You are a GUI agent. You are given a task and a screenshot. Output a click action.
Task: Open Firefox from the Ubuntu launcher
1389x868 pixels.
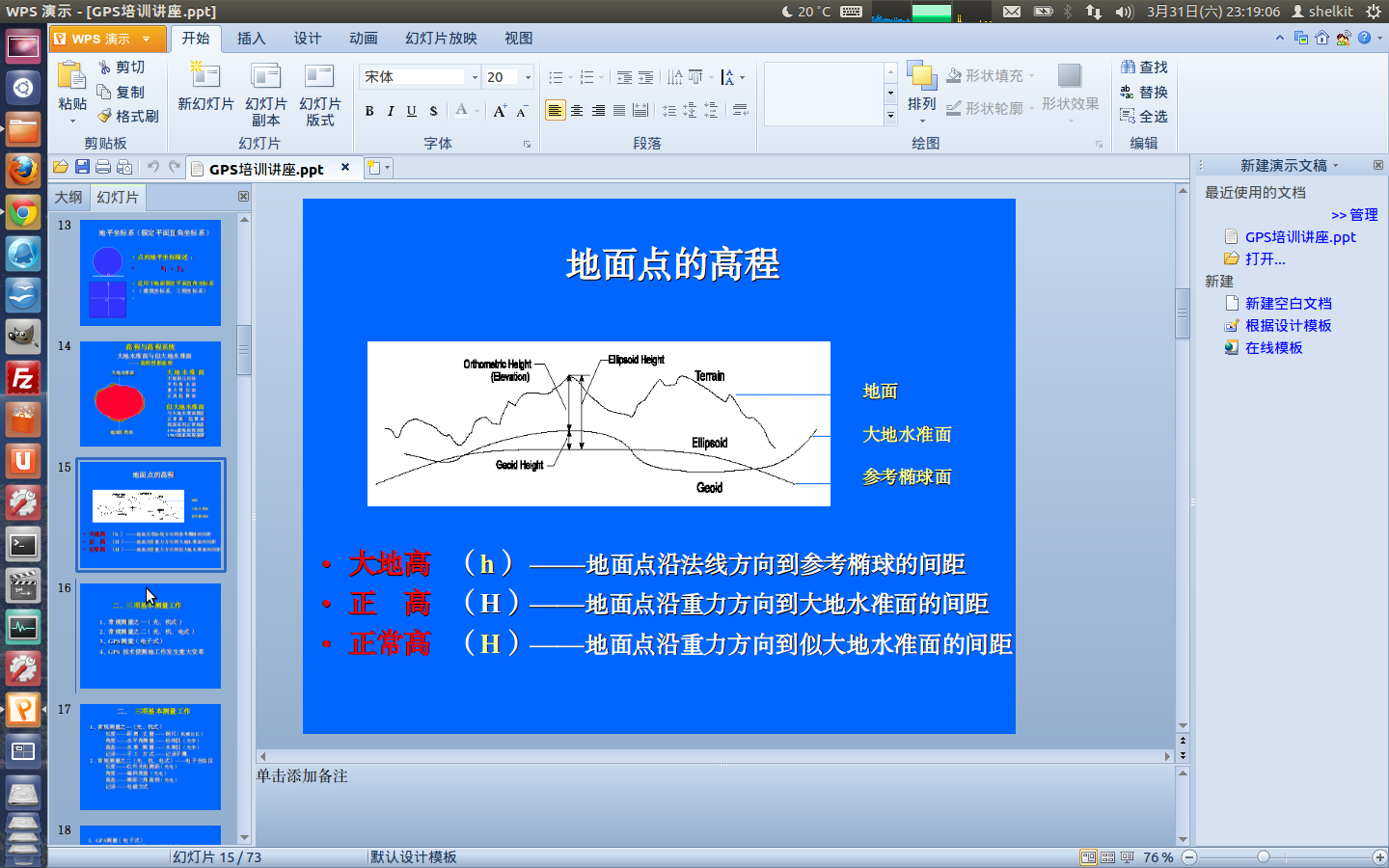[x=23, y=171]
